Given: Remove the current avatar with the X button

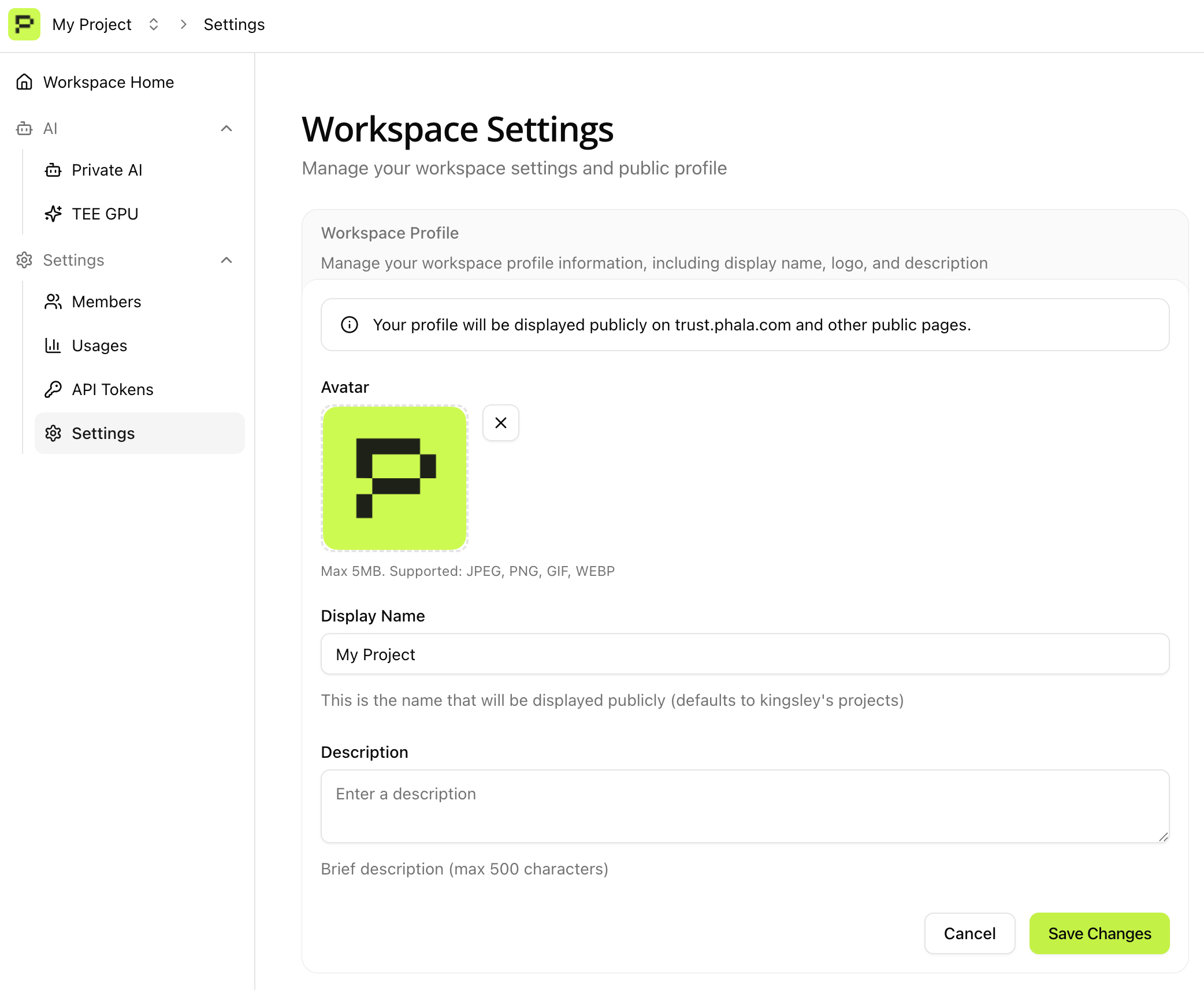Looking at the screenshot, I should point(500,423).
